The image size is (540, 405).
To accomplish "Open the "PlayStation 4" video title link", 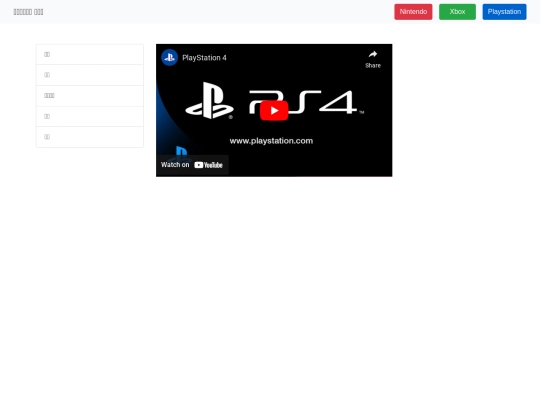I will coord(204,58).
